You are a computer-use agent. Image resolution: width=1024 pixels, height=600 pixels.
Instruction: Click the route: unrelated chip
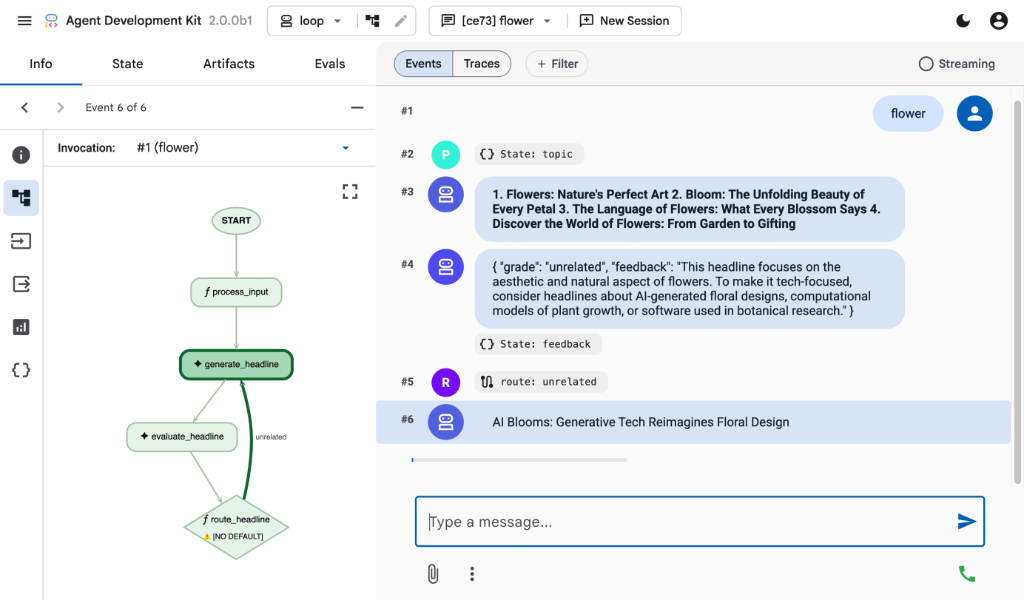tap(541, 382)
